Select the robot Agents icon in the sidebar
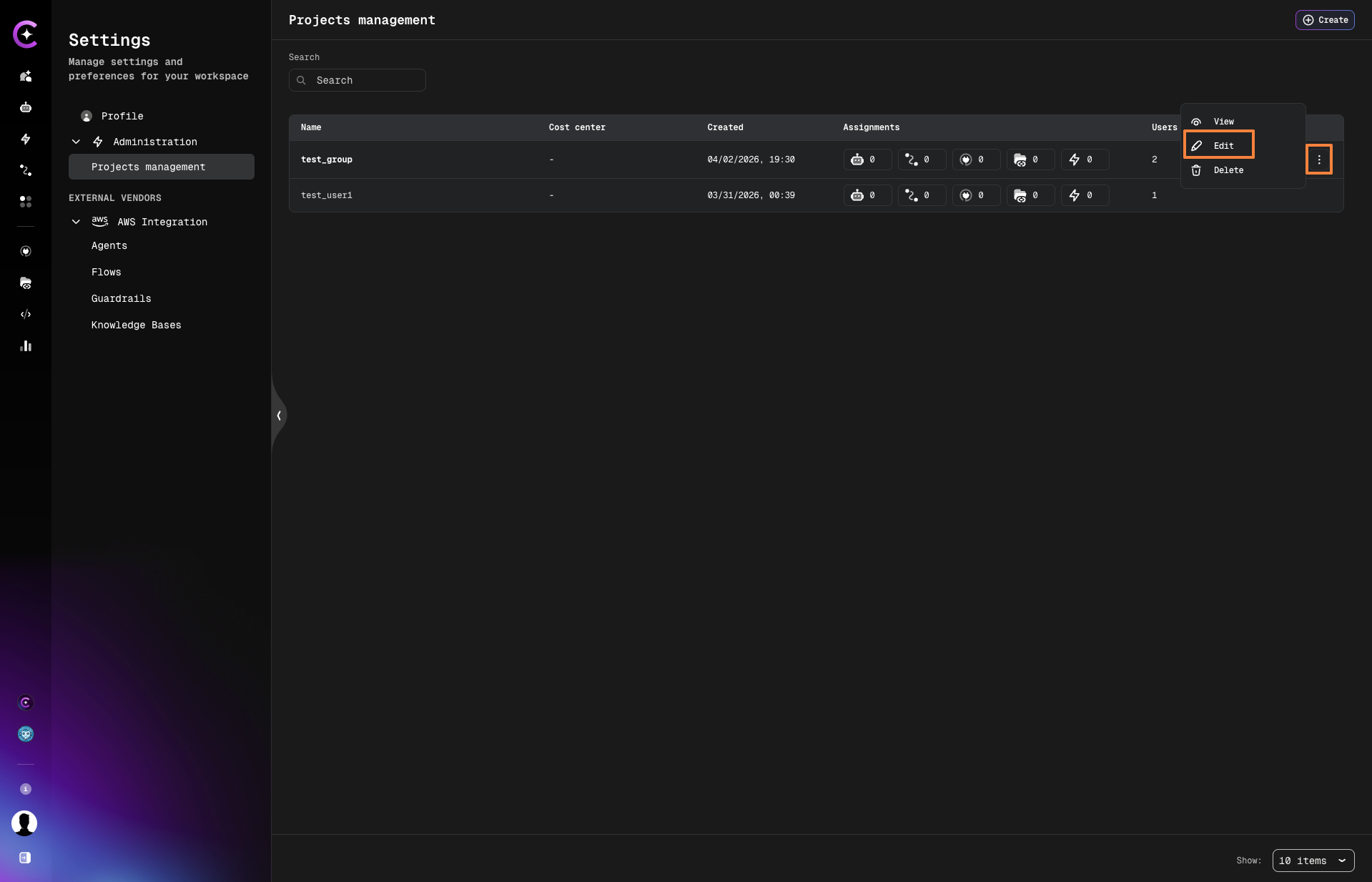The width and height of the screenshot is (1372, 882). [x=26, y=107]
